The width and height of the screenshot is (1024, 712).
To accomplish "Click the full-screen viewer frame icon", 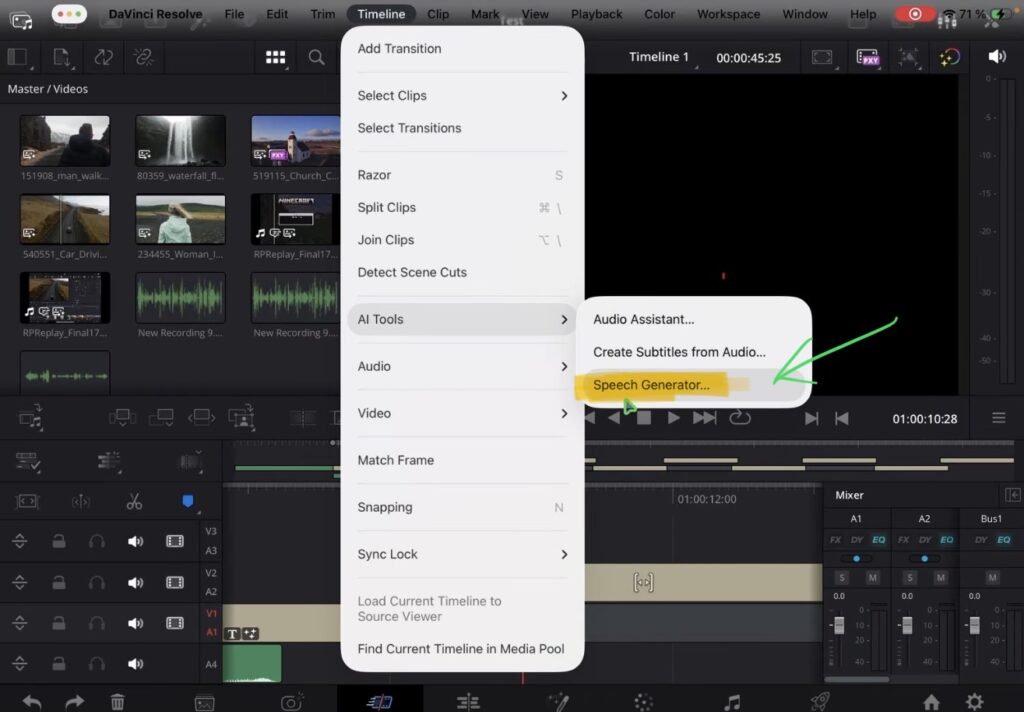I will pyautogui.click(x=822, y=57).
